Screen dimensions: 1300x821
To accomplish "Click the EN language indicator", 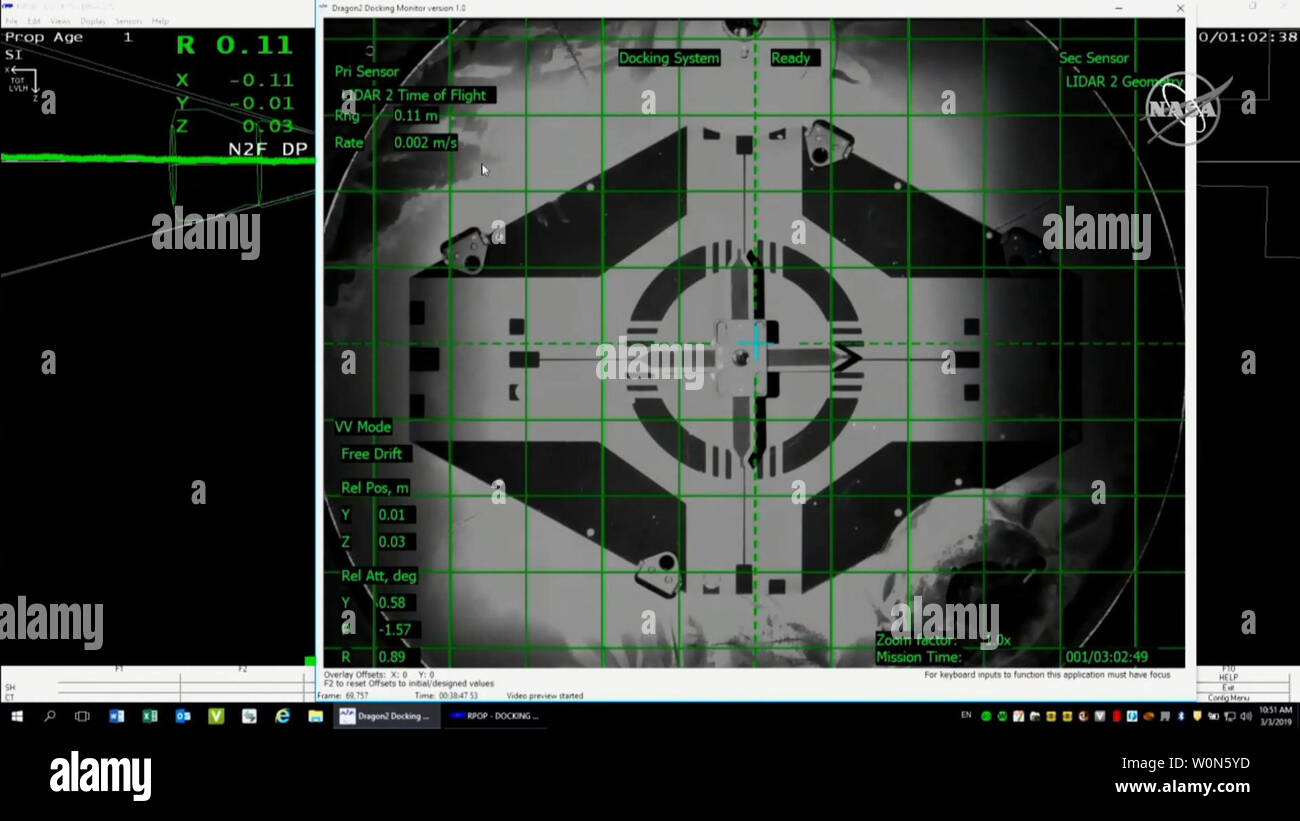I will coord(966,715).
